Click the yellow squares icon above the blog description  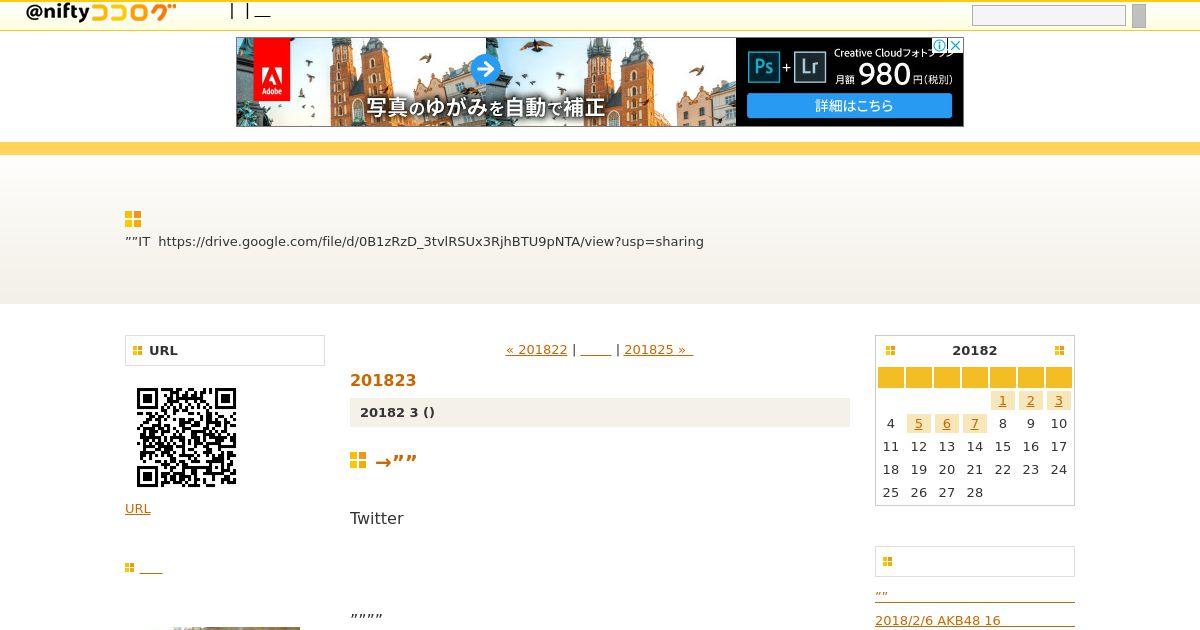(133, 219)
